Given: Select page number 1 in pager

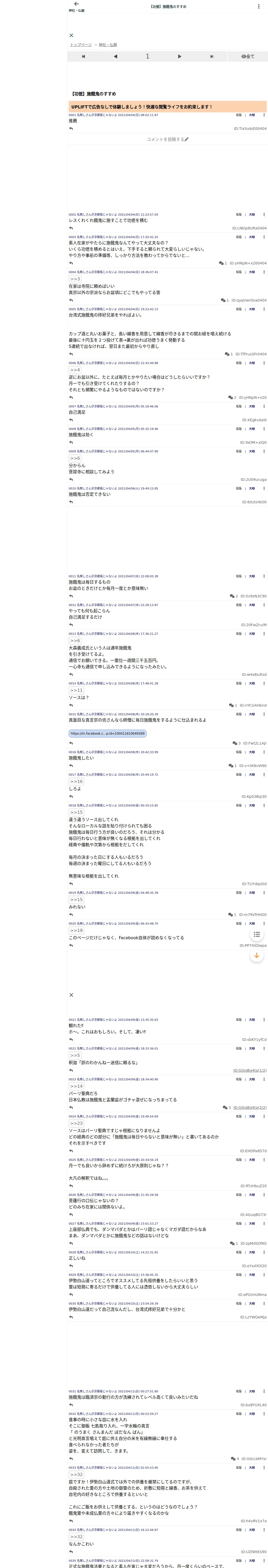Looking at the screenshot, I should pos(147,57).
